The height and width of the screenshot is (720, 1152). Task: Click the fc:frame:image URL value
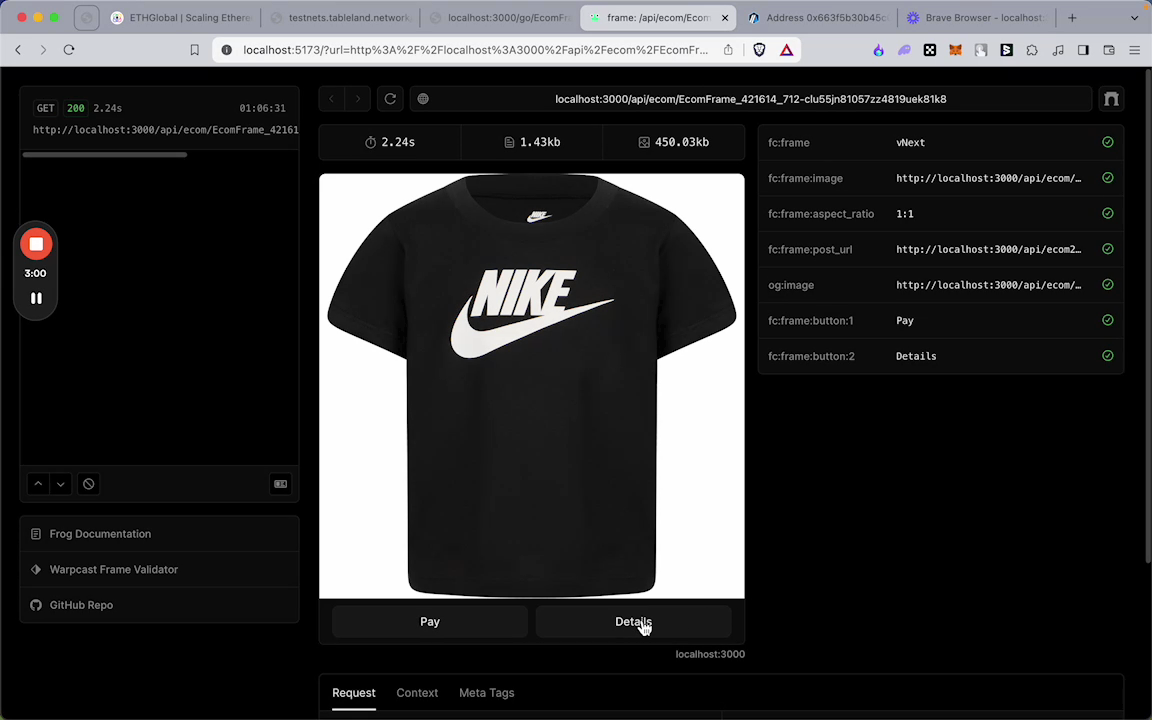coord(989,179)
